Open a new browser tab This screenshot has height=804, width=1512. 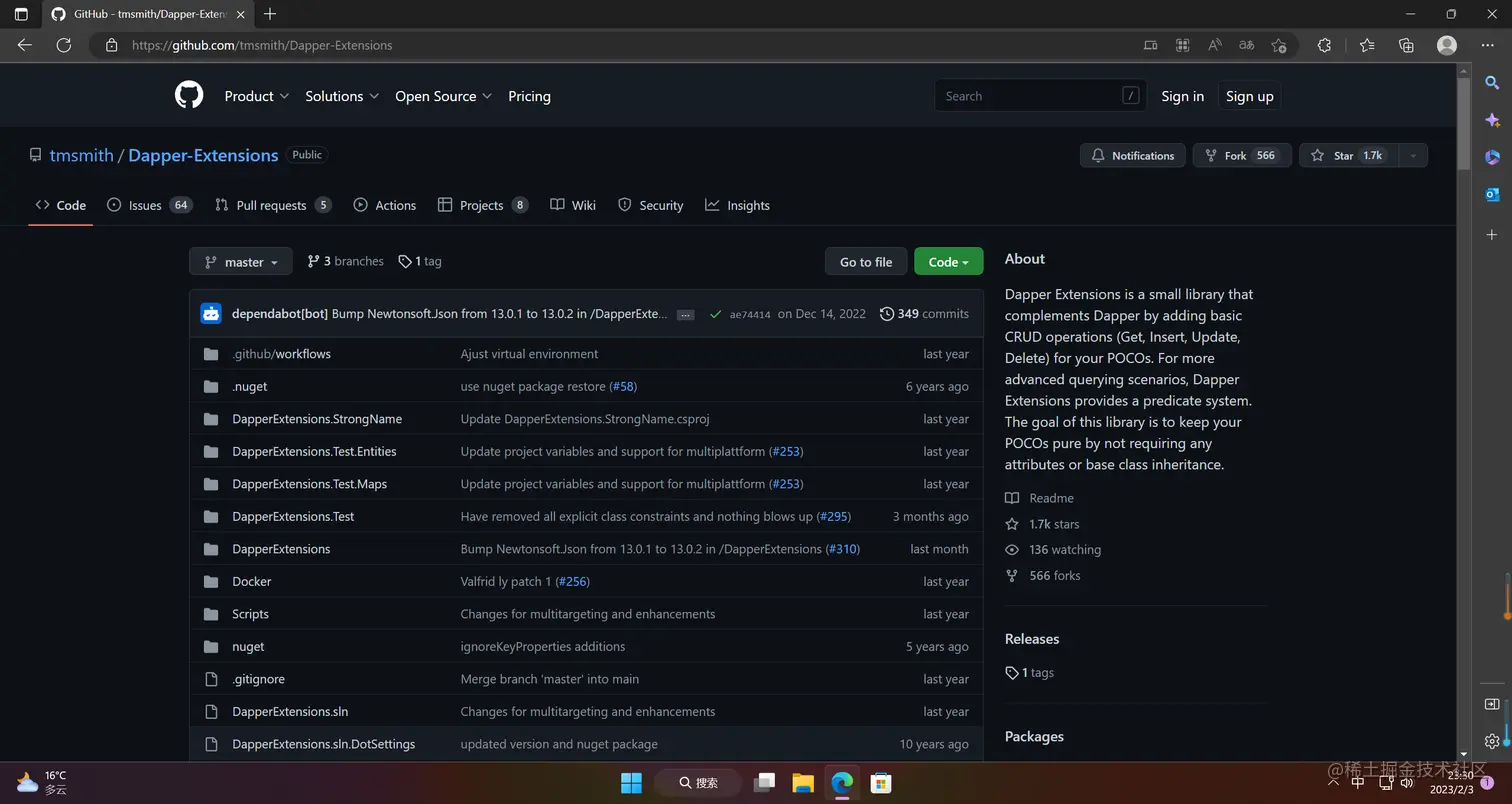point(270,14)
